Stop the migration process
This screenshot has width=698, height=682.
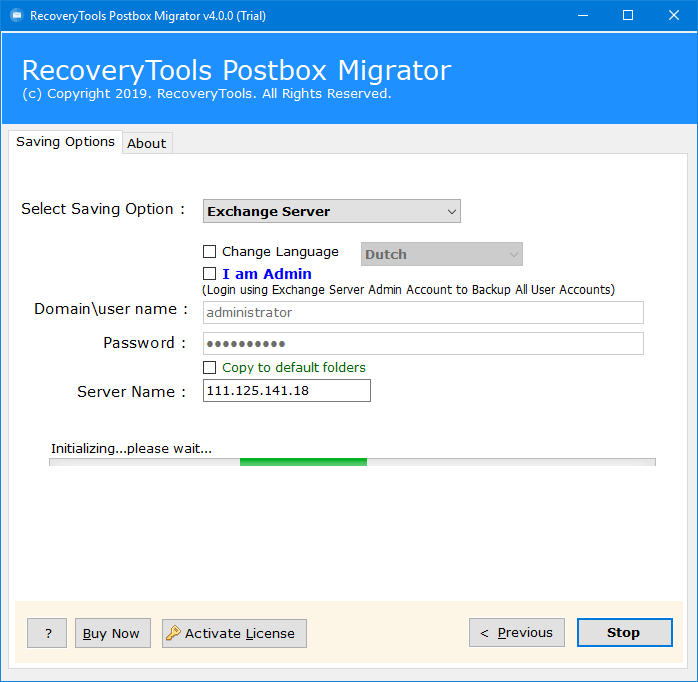(x=625, y=633)
